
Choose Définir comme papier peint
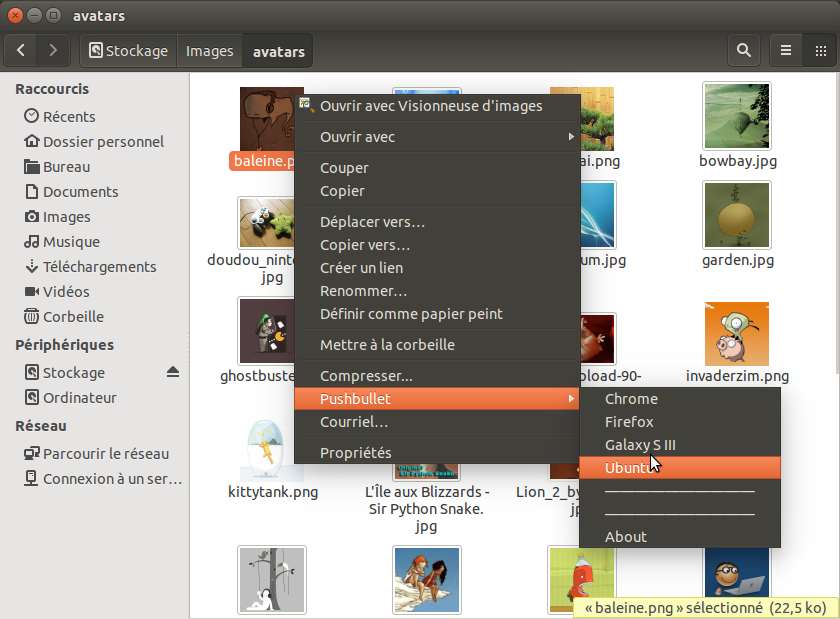(x=437, y=314)
